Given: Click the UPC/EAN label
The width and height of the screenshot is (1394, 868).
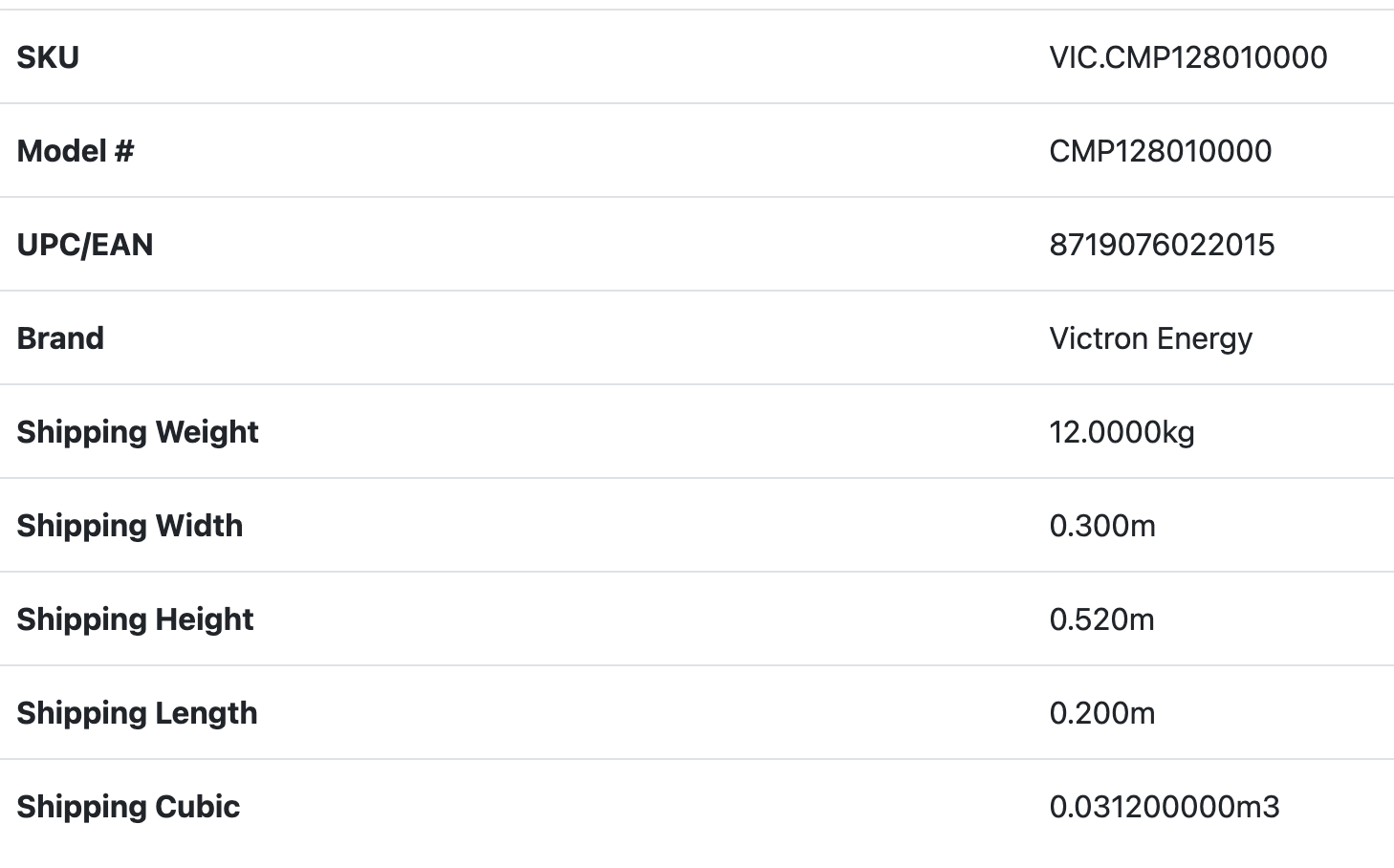Looking at the screenshot, I should [x=85, y=245].
